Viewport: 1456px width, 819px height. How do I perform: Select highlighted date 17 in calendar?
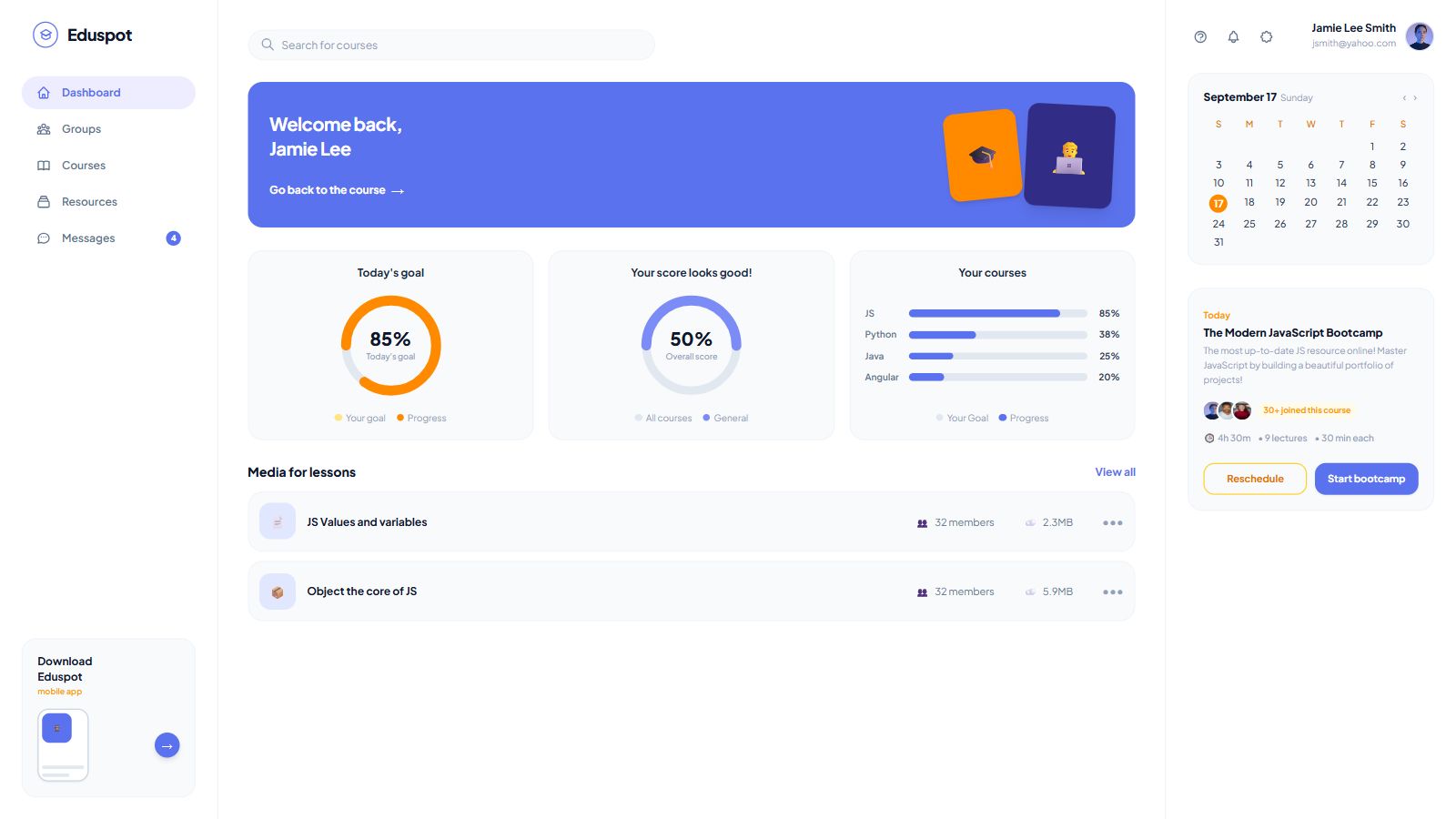pos(1218,203)
